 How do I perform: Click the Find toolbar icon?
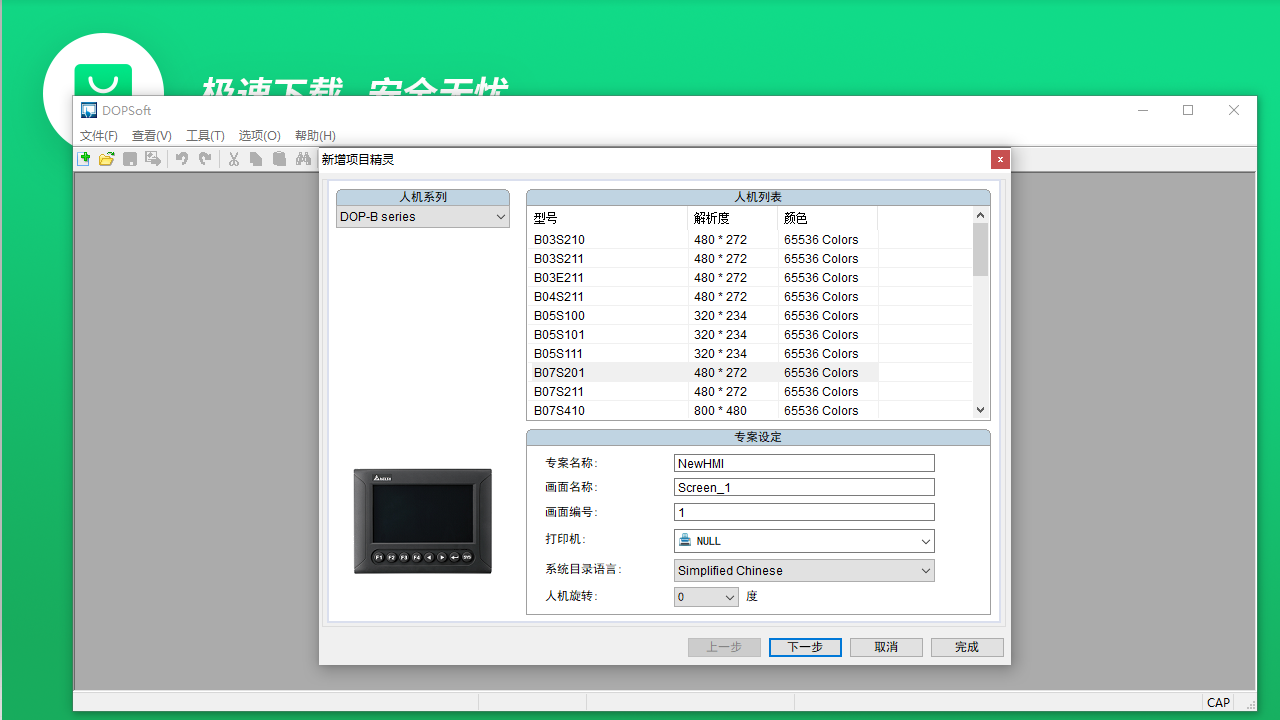click(x=303, y=158)
